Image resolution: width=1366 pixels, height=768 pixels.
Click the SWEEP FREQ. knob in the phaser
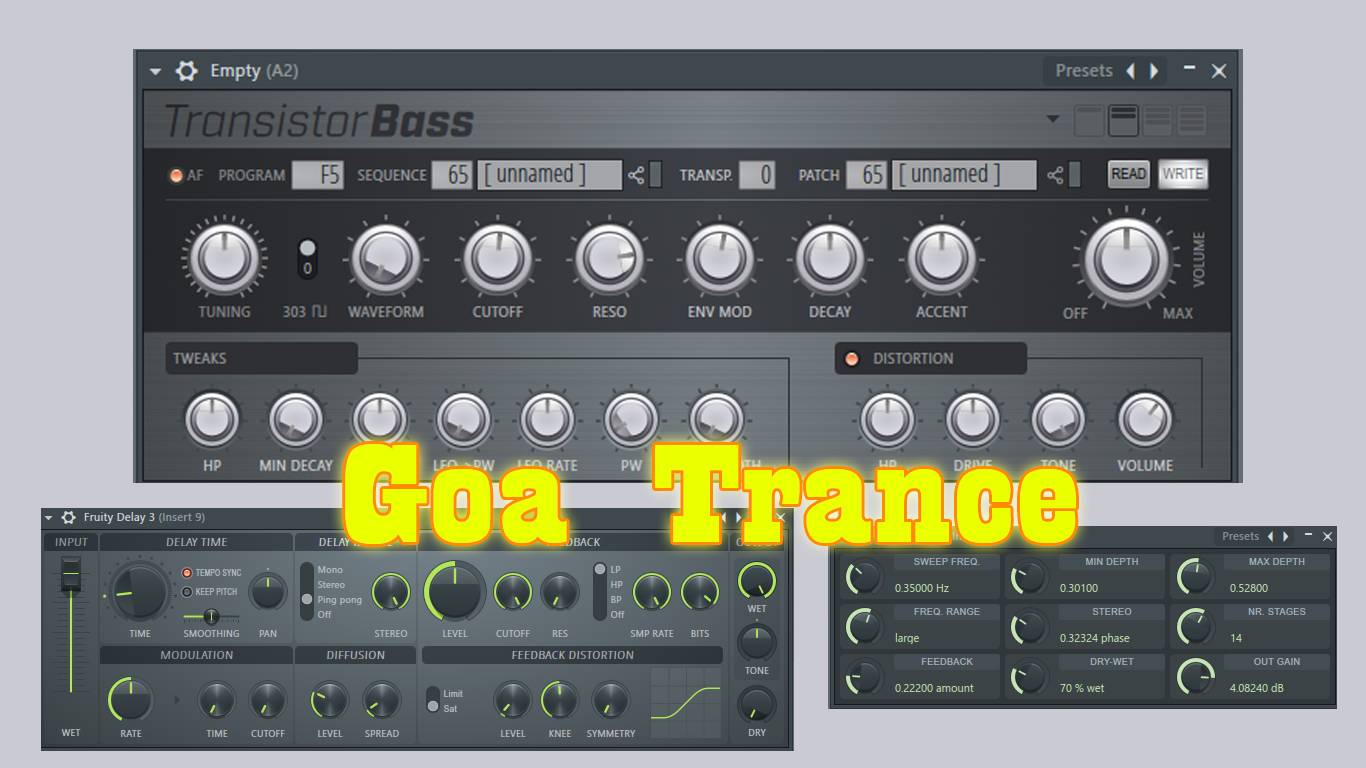[x=863, y=577]
